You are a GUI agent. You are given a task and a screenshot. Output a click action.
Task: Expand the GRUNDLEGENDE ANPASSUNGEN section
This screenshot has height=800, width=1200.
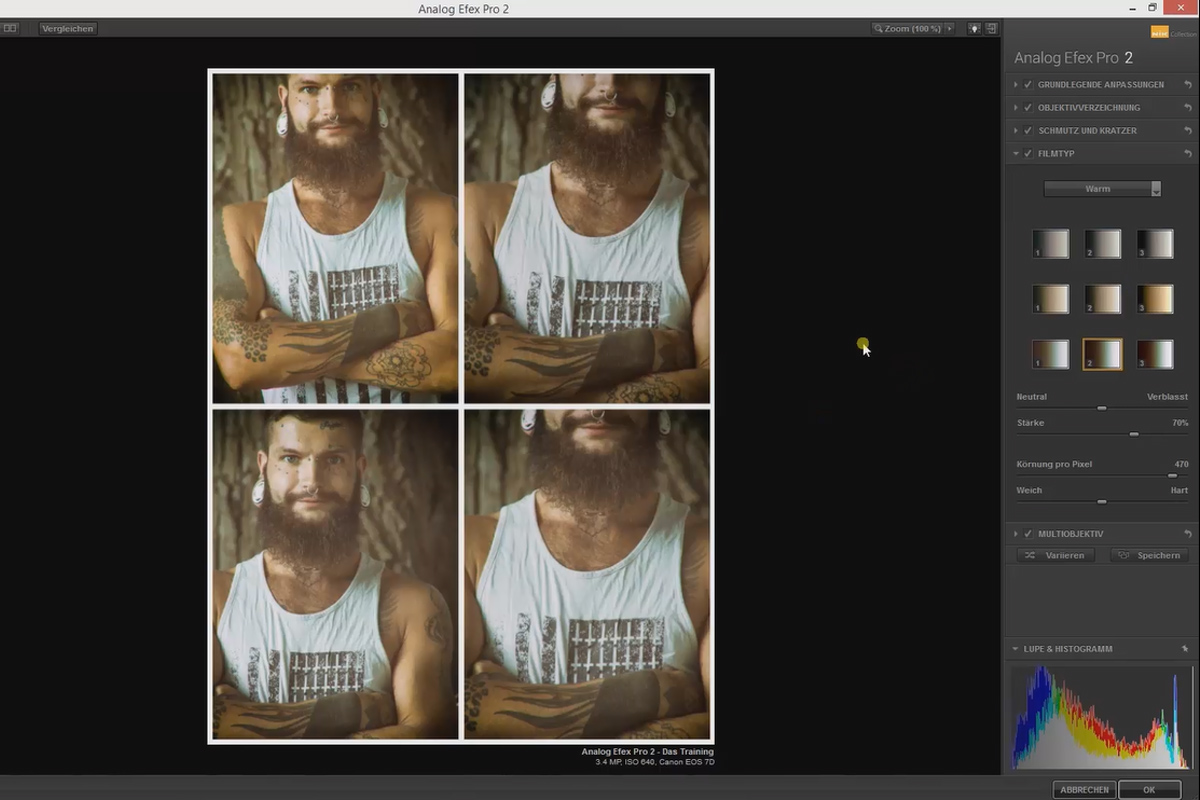(x=1016, y=84)
